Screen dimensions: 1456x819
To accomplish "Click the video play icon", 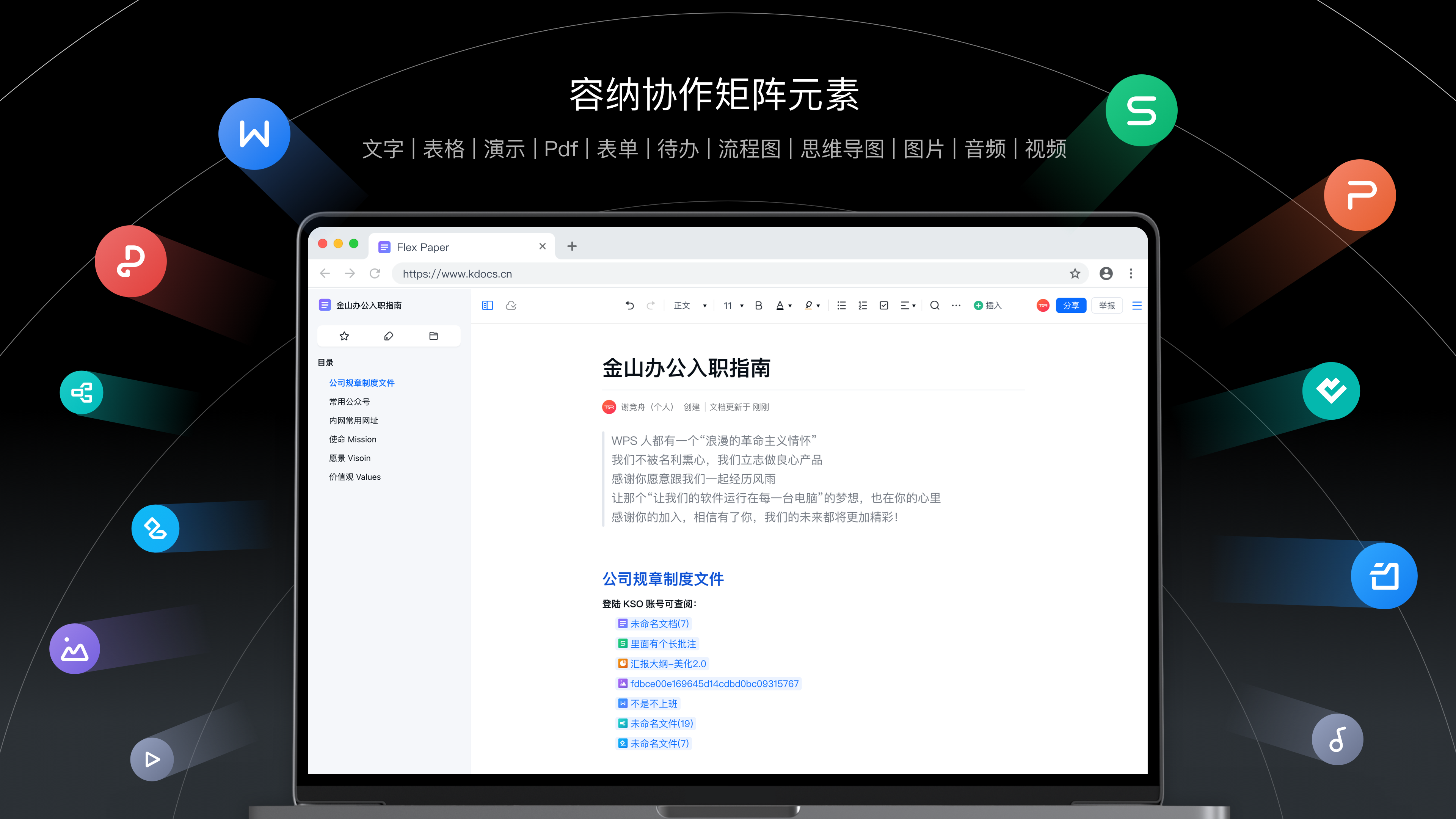I will pos(152,759).
